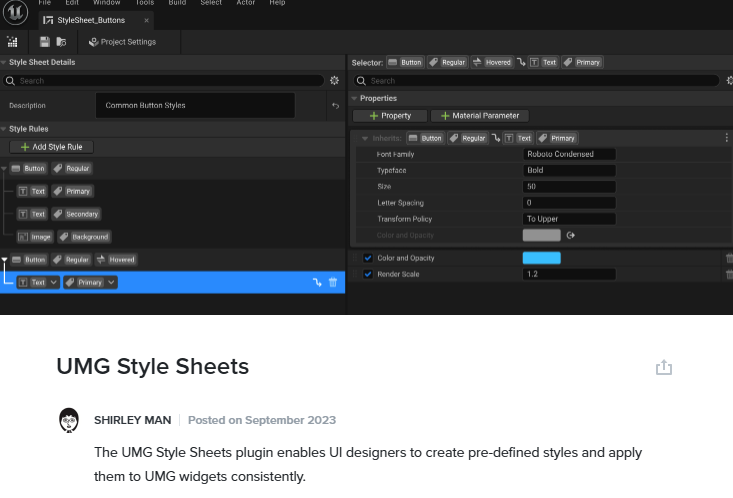Open the Primary tag dropdown in selected rule
This screenshot has width=733, height=498.
point(112,283)
